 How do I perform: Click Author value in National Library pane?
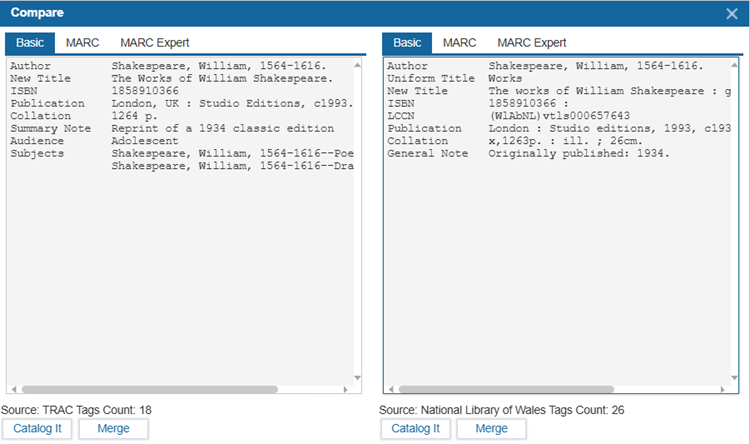pyautogui.click(x=596, y=66)
